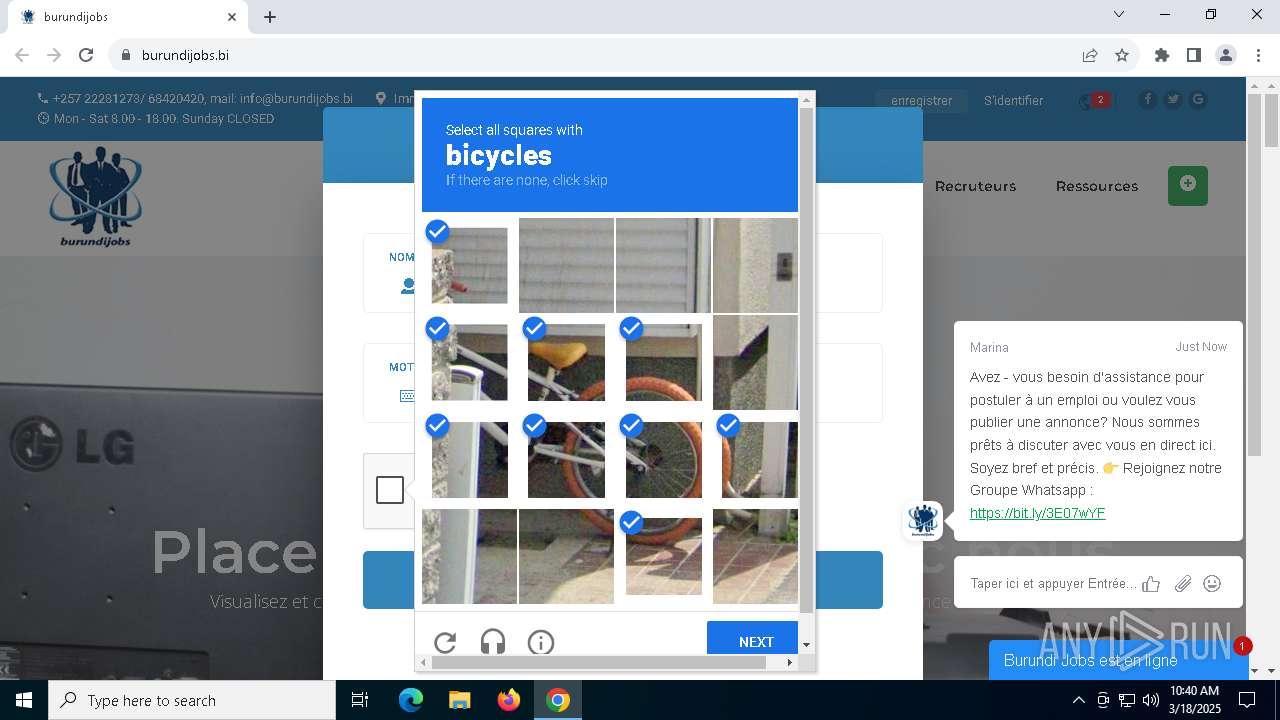Click the enregistrer link
This screenshot has height=720, width=1280.
(921, 100)
